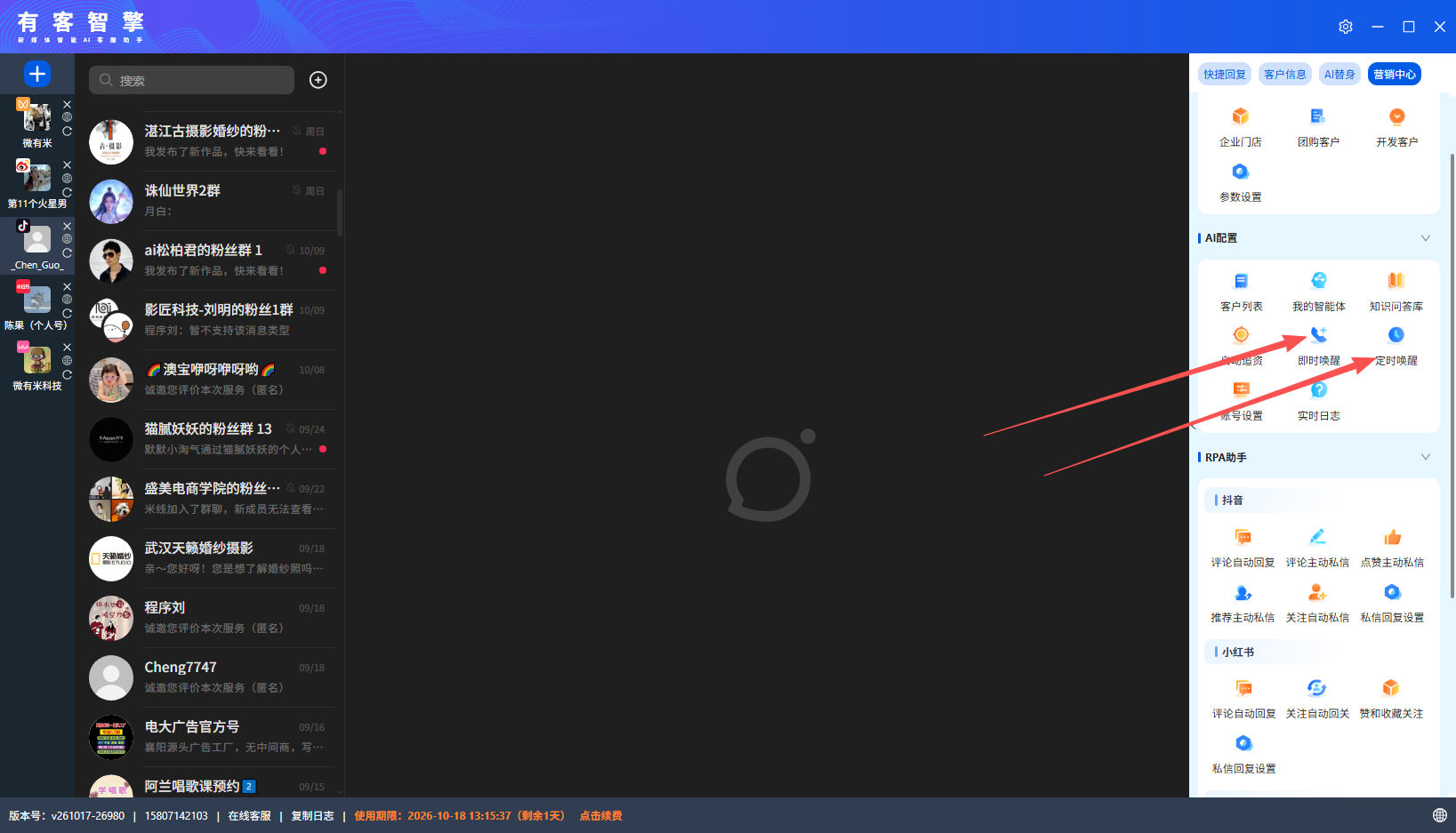Click 点击续费 renewal link

pos(600,816)
